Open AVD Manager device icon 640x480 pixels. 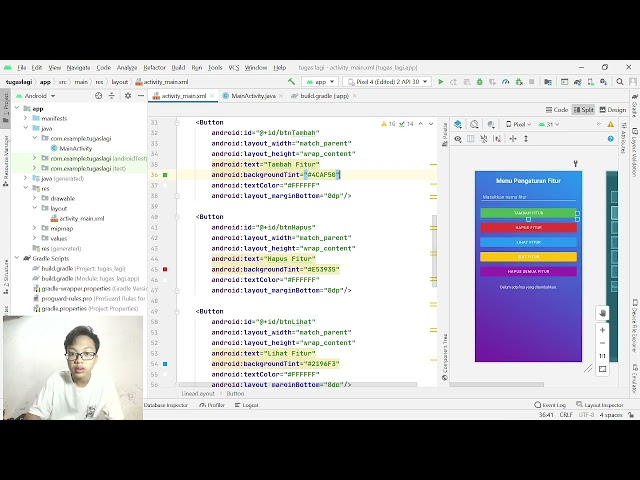pos(590,82)
